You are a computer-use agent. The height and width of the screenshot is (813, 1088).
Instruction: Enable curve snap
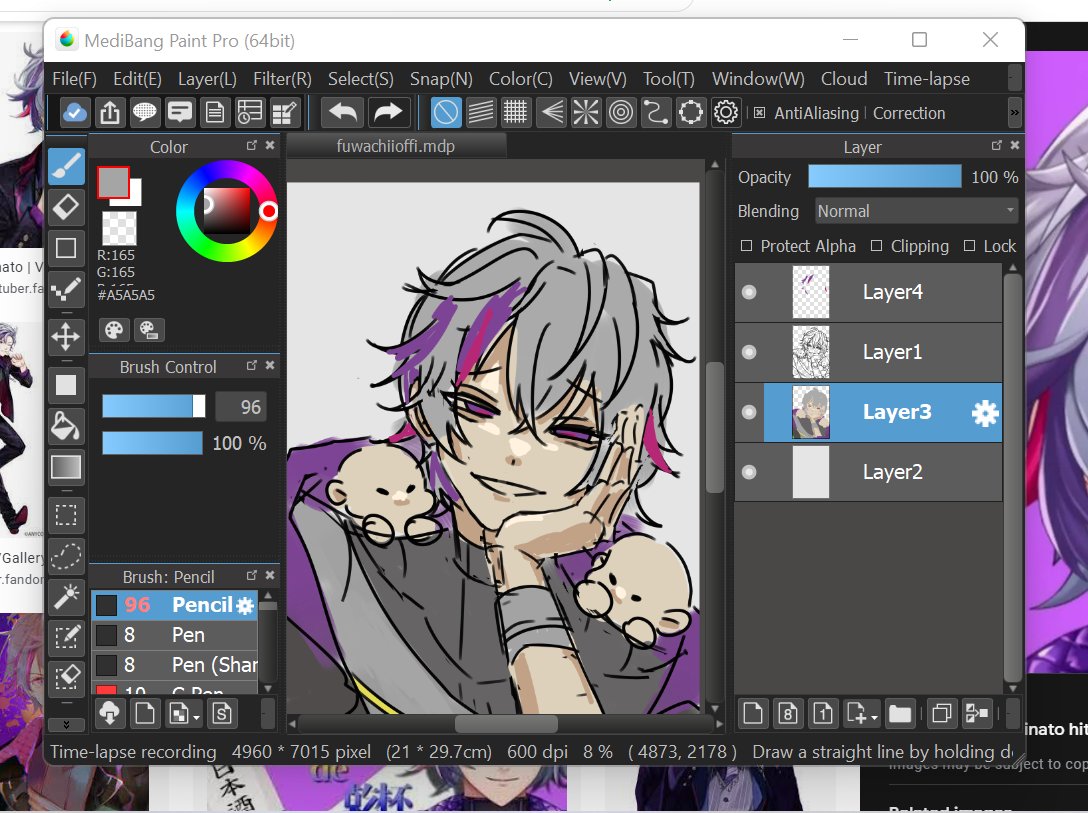coord(656,112)
